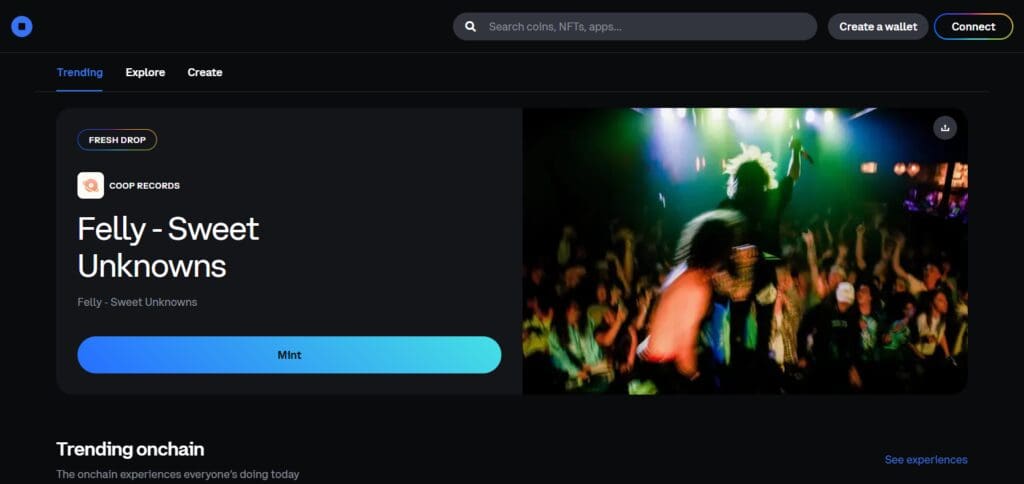Open the Trending tab

[x=80, y=73]
